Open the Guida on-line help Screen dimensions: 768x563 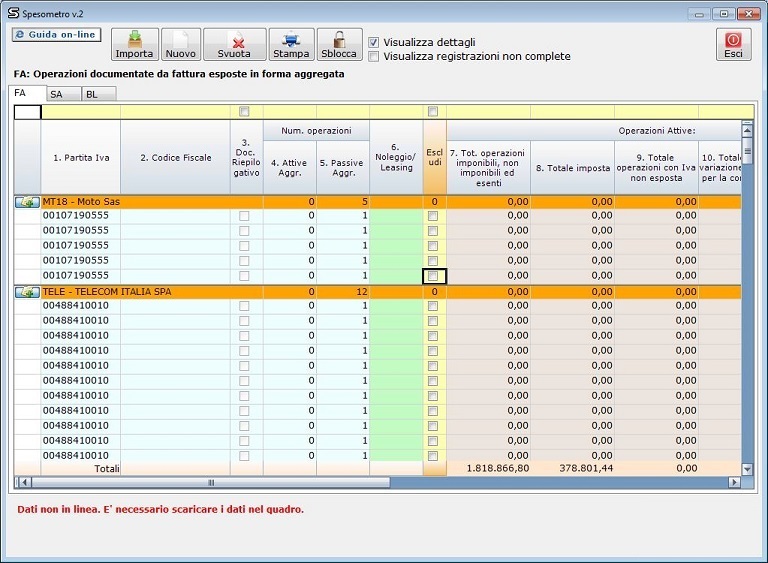click(56, 35)
